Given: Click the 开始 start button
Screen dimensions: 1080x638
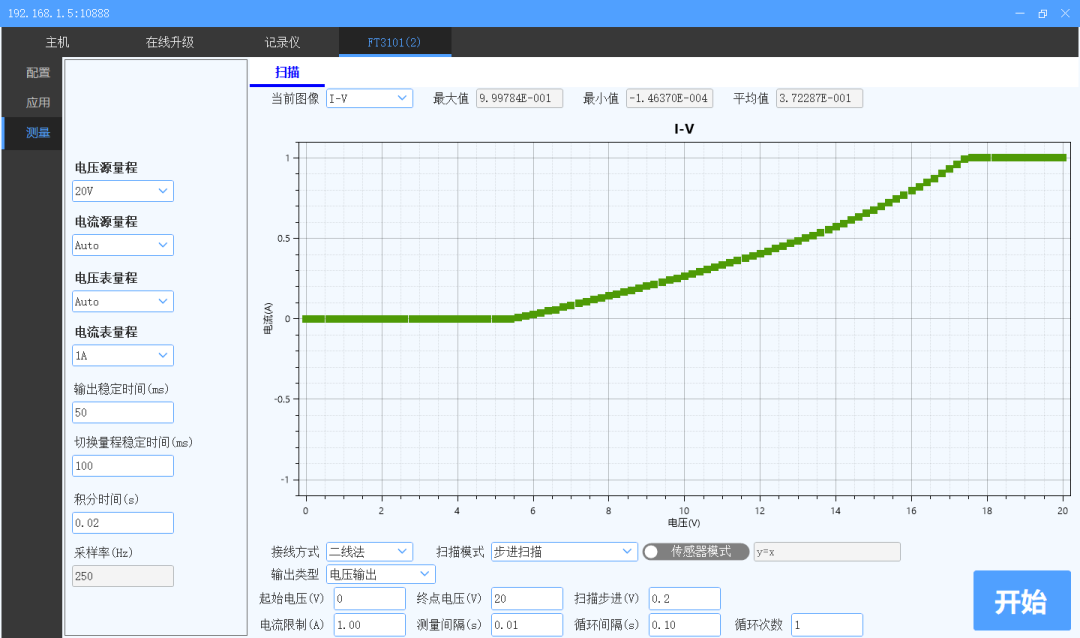Looking at the screenshot, I should 1021,600.
